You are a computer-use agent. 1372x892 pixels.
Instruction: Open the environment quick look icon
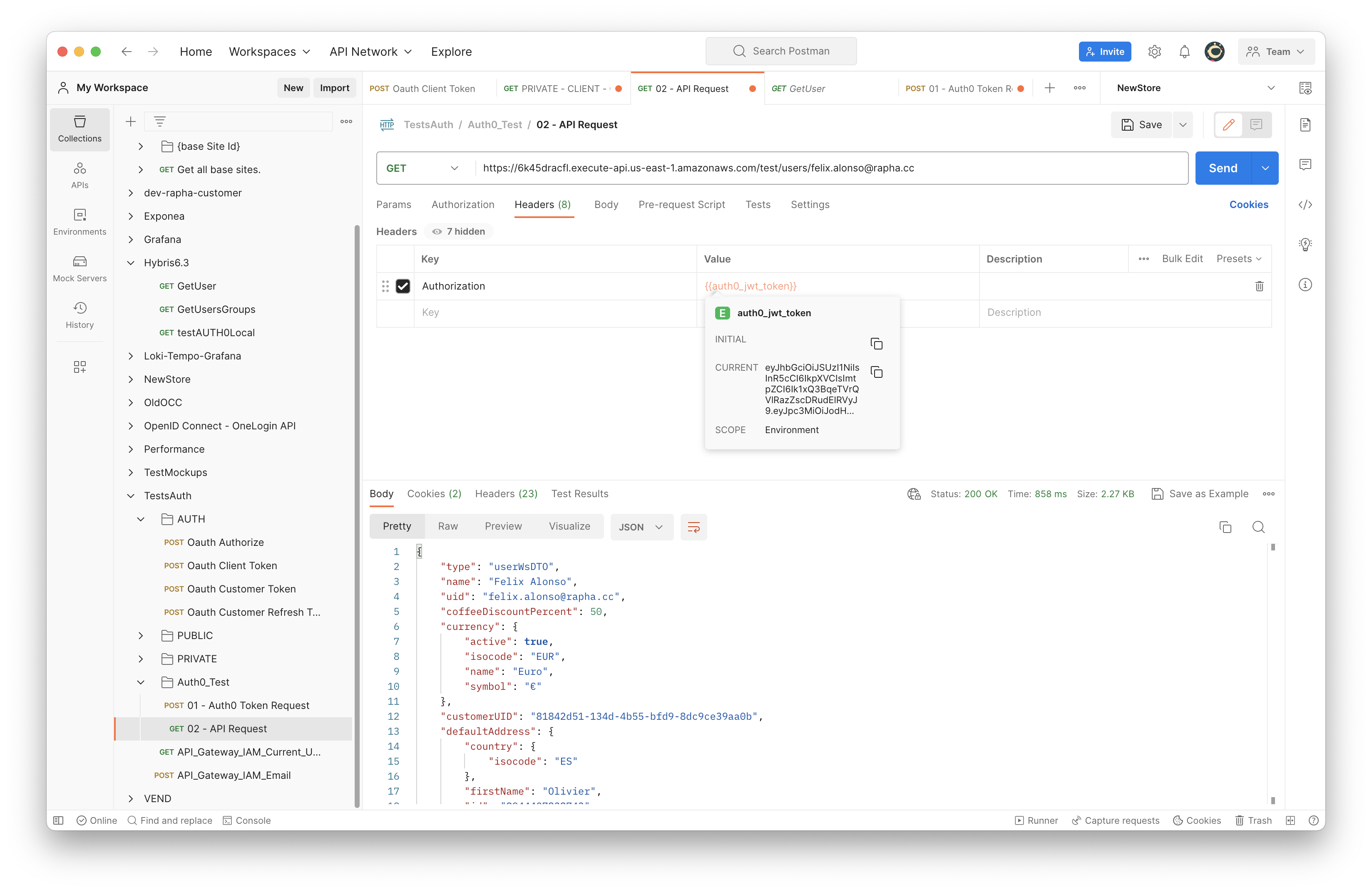[1305, 88]
